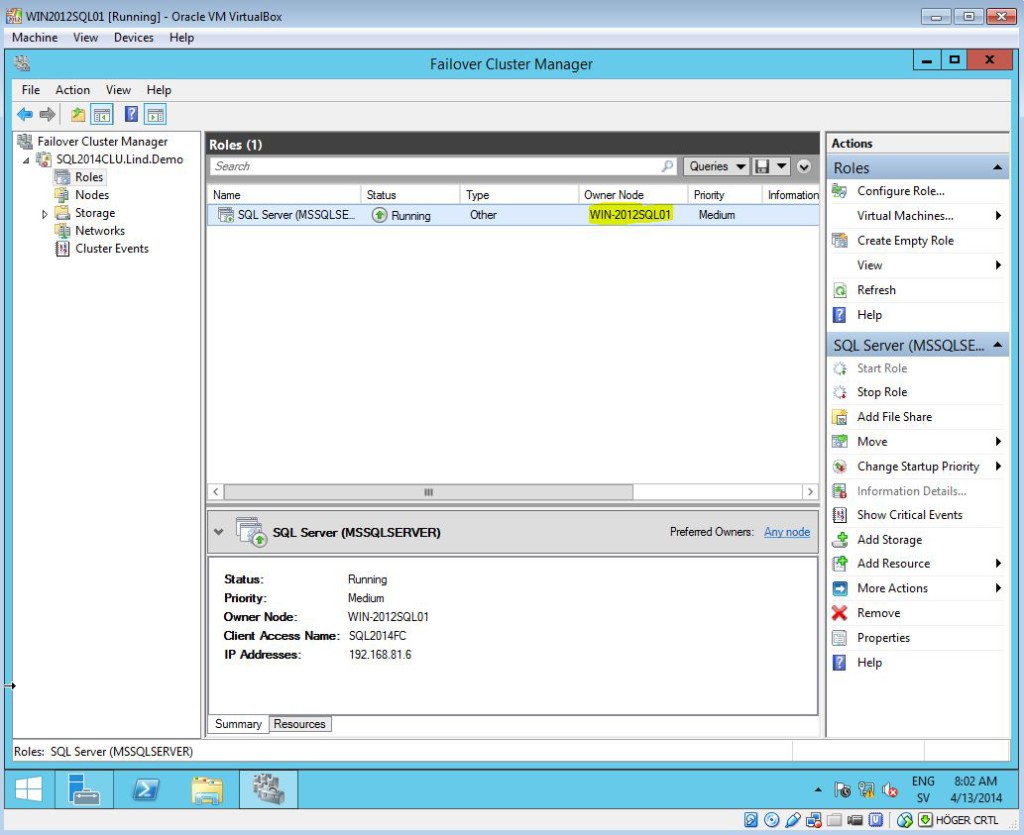
Task: Click Stop Role action
Action: 882,392
